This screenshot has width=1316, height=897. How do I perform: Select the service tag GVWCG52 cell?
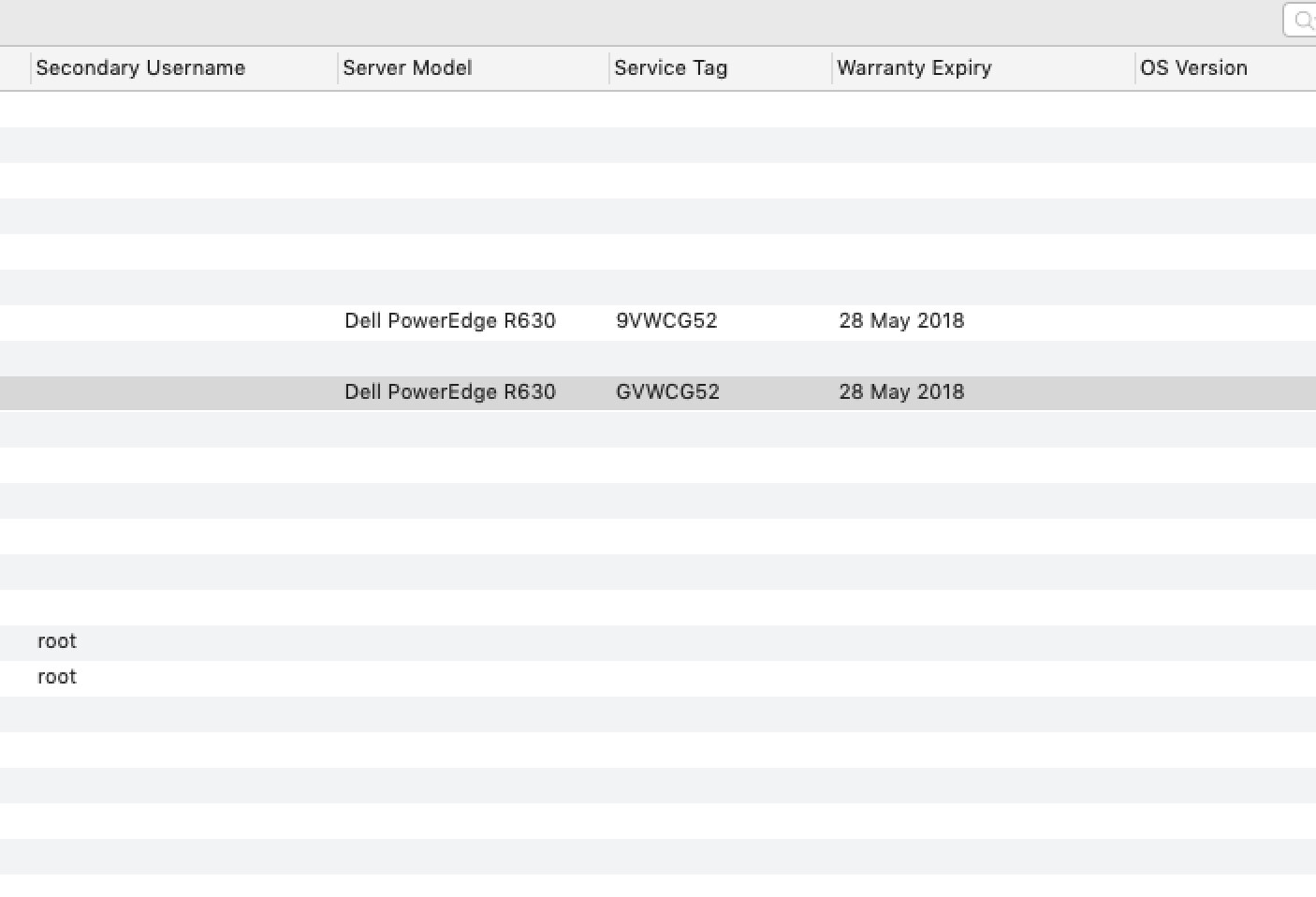coord(667,392)
